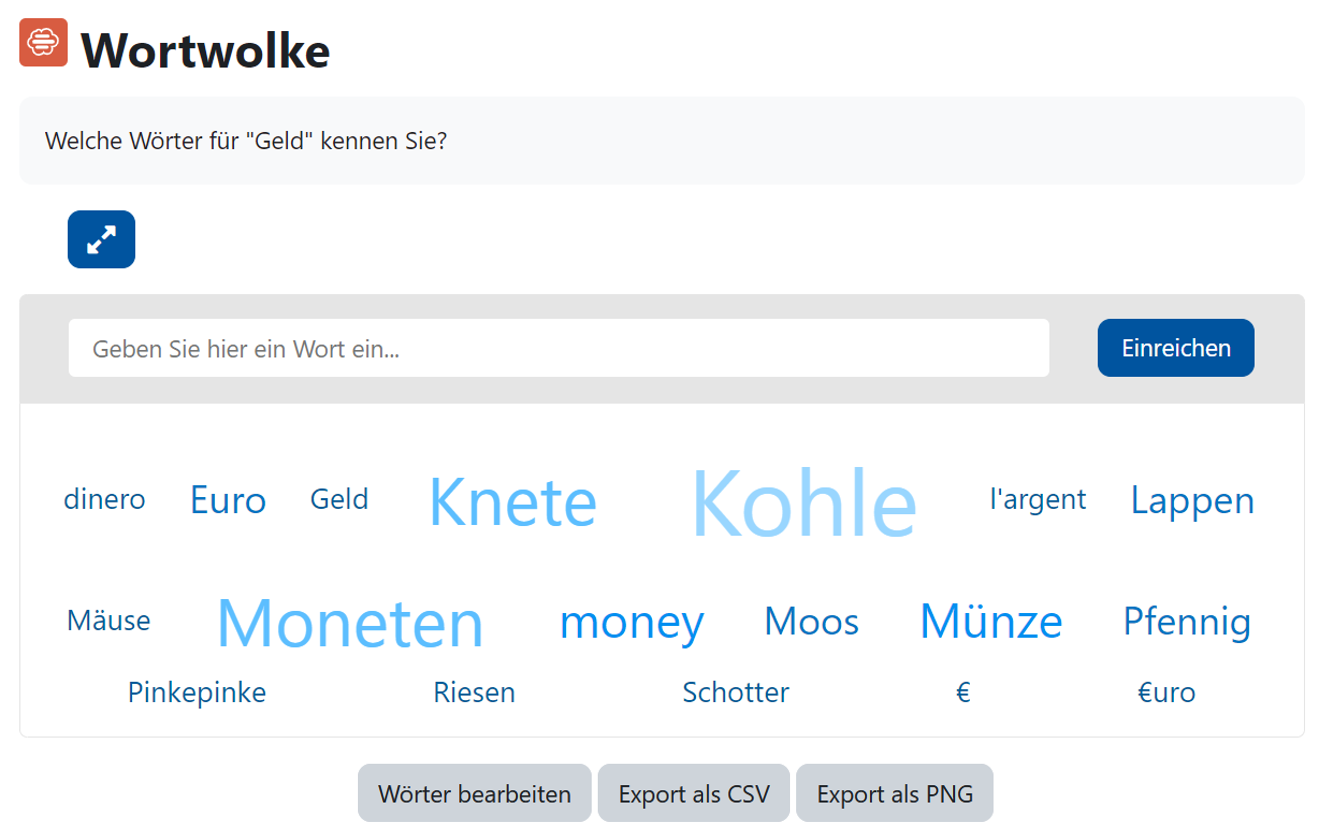Select the word Münze
Image resolution: width=1319 pixels, height=831 pixels.
990,621
